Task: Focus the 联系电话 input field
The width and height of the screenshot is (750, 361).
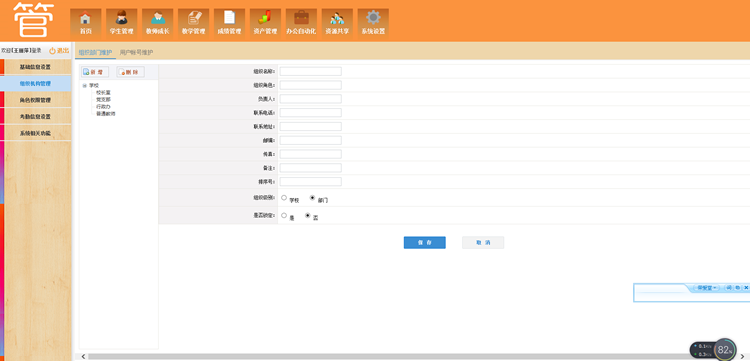Action: (x=310, y=113)
